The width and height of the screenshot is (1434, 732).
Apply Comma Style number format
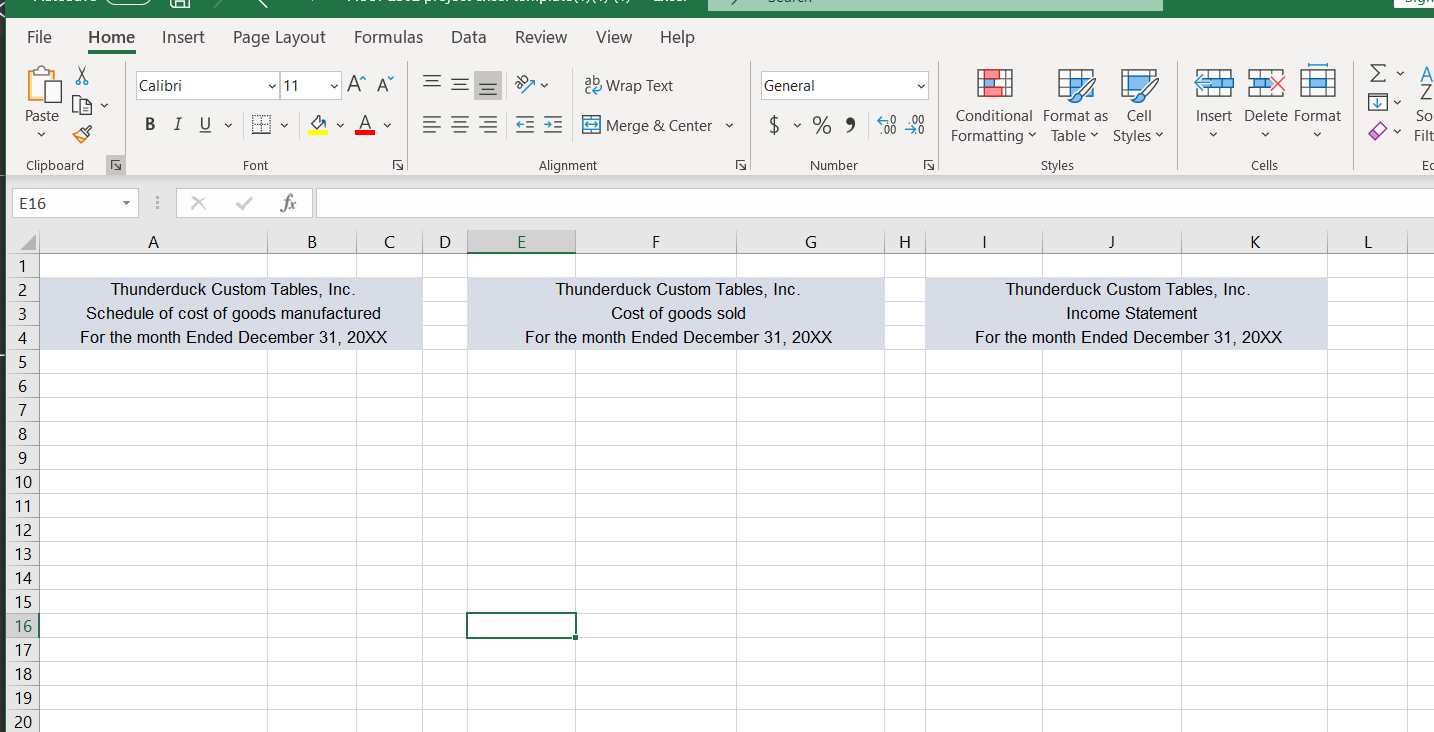850,125
